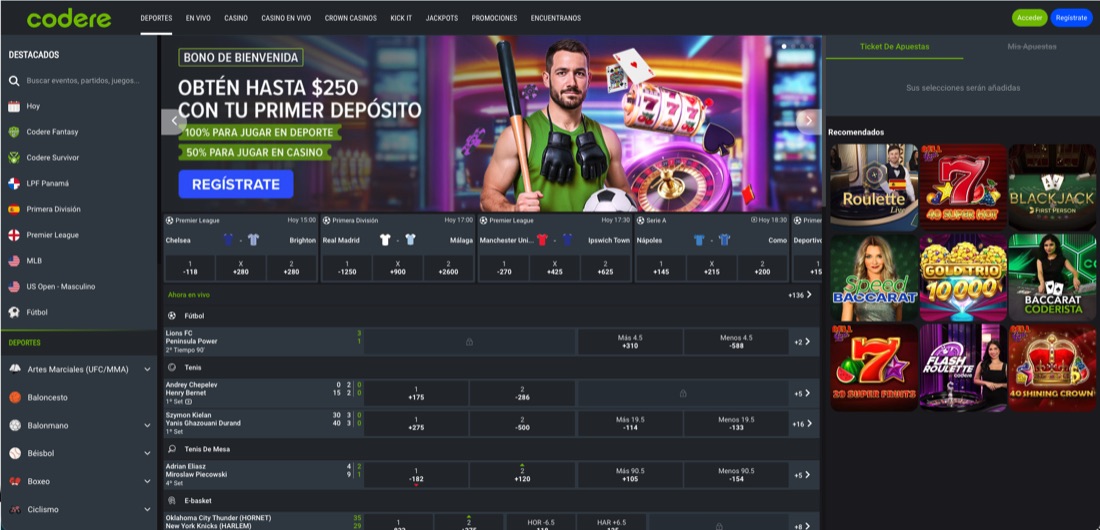Click Fútbol section icon in live events
This screenshot has width=1100, height=530.
click(x=172, y=316)
